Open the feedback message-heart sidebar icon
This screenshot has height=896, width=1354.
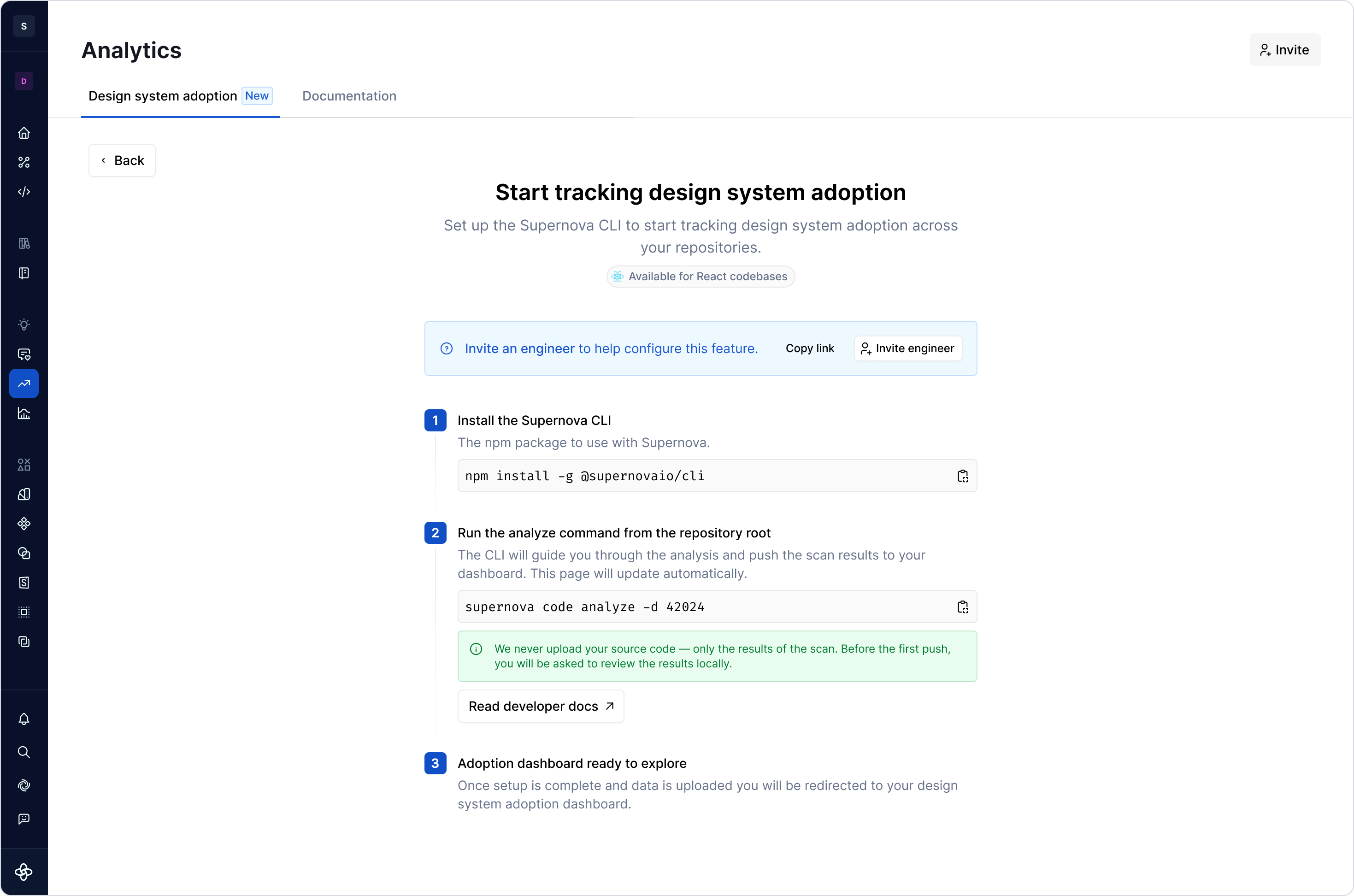tap(24, 354)
